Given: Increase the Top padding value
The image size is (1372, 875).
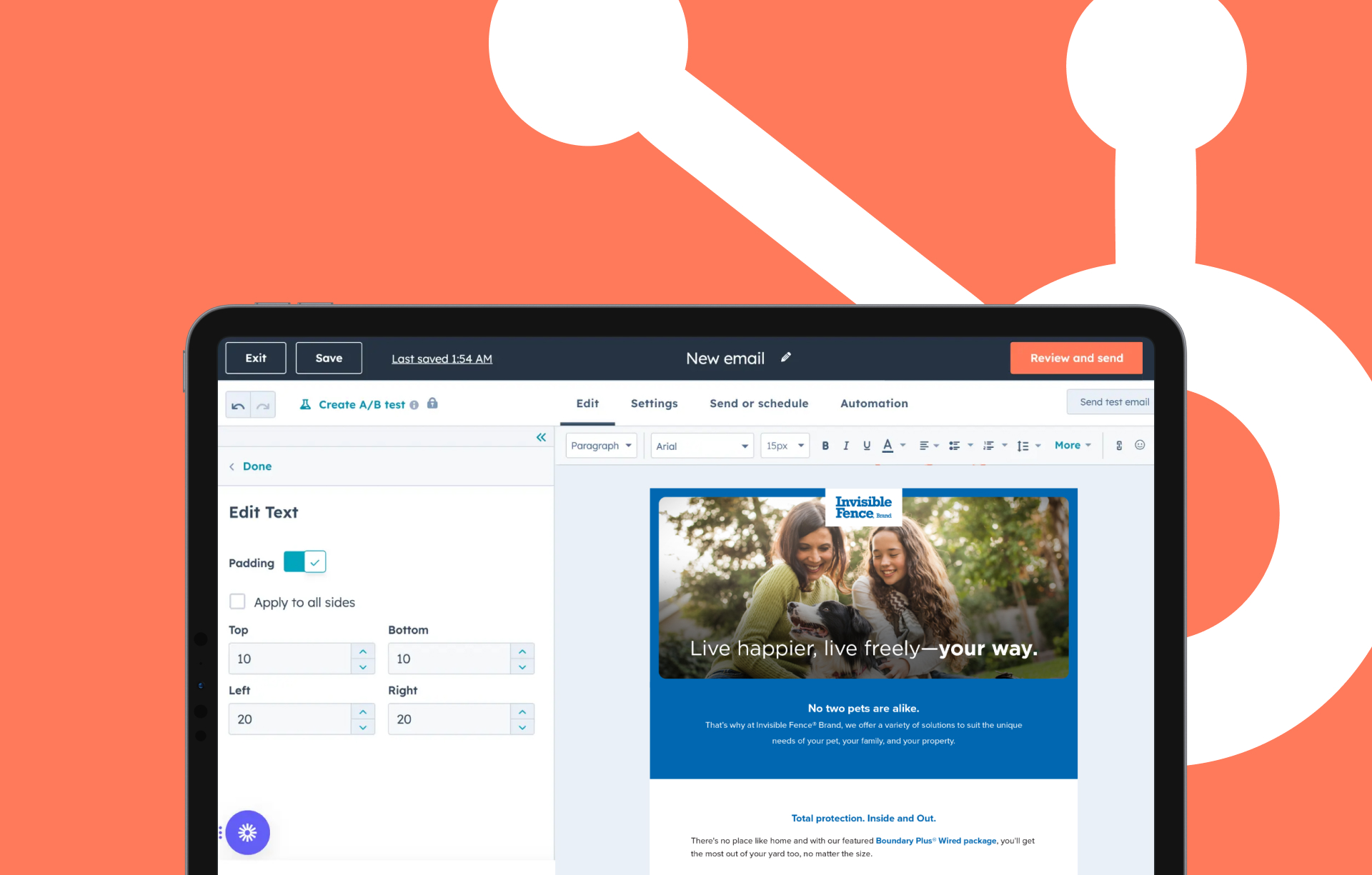Looking at the screenshot, I should [363, 651].
